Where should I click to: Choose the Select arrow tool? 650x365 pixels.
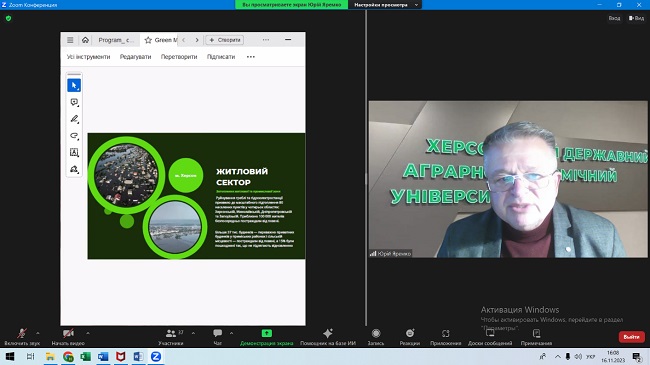point(74,85)
